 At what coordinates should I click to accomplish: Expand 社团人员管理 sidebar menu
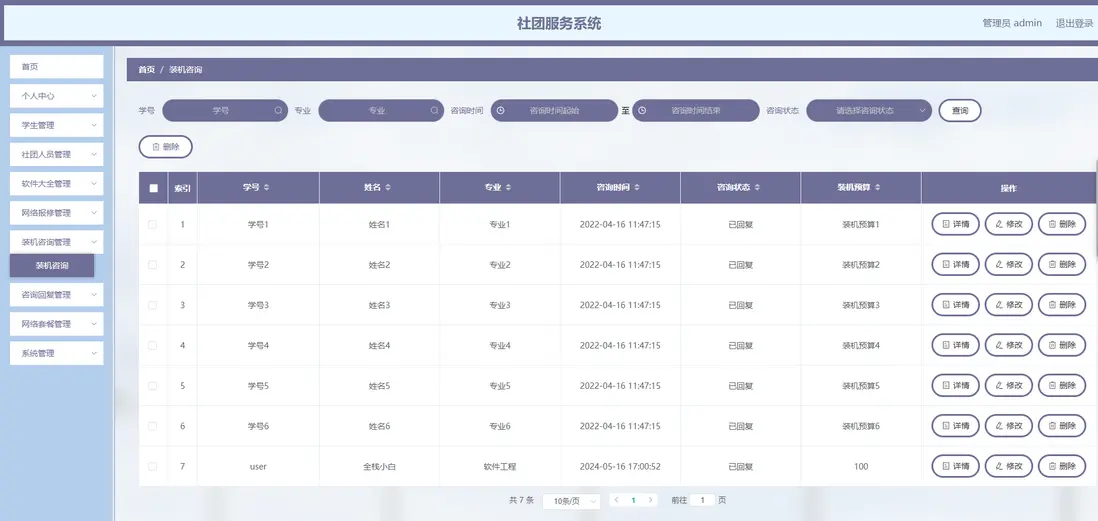57,155
